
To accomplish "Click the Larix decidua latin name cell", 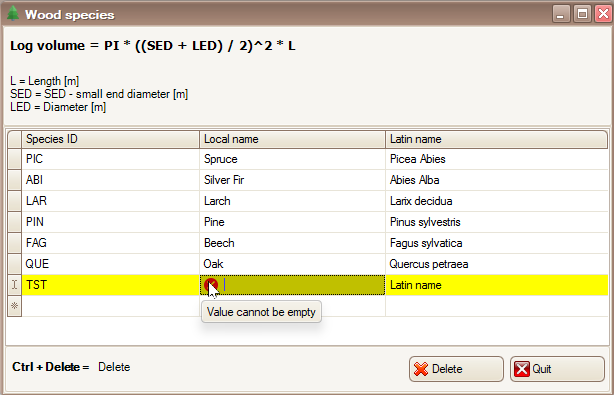I will click(x=497, y=201).
